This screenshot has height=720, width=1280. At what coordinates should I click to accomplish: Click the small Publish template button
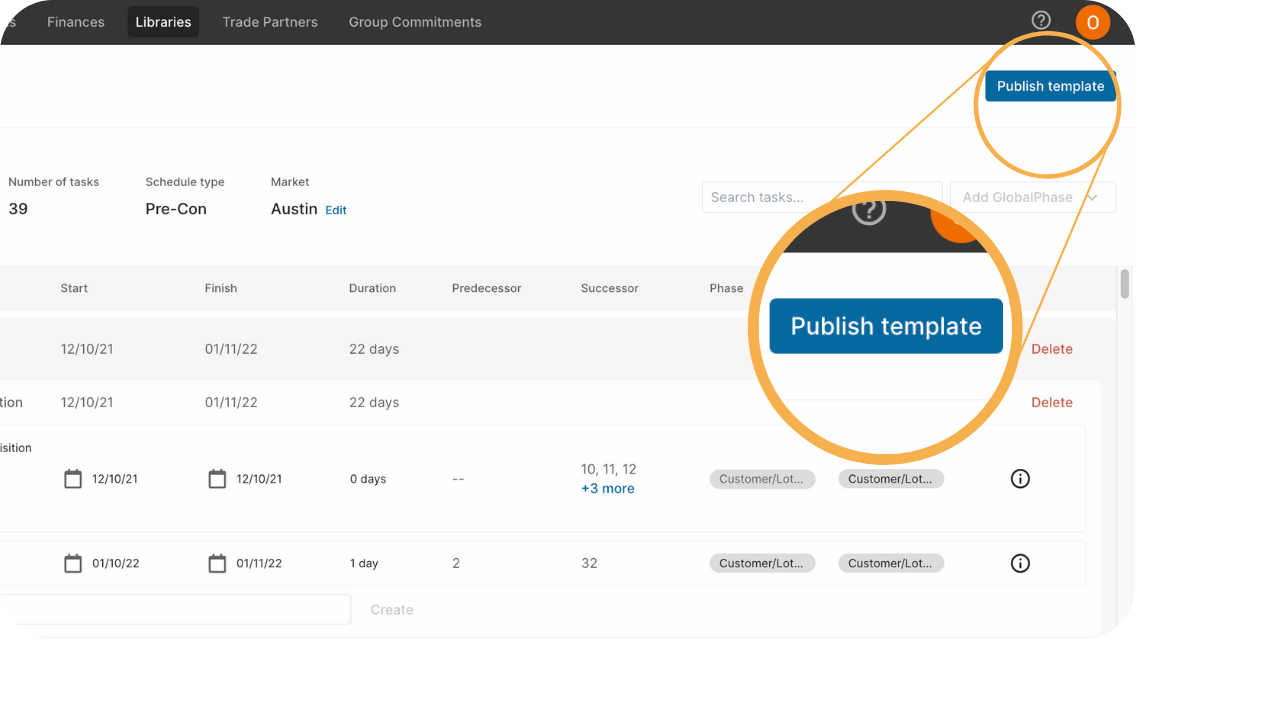point(1050,86)
